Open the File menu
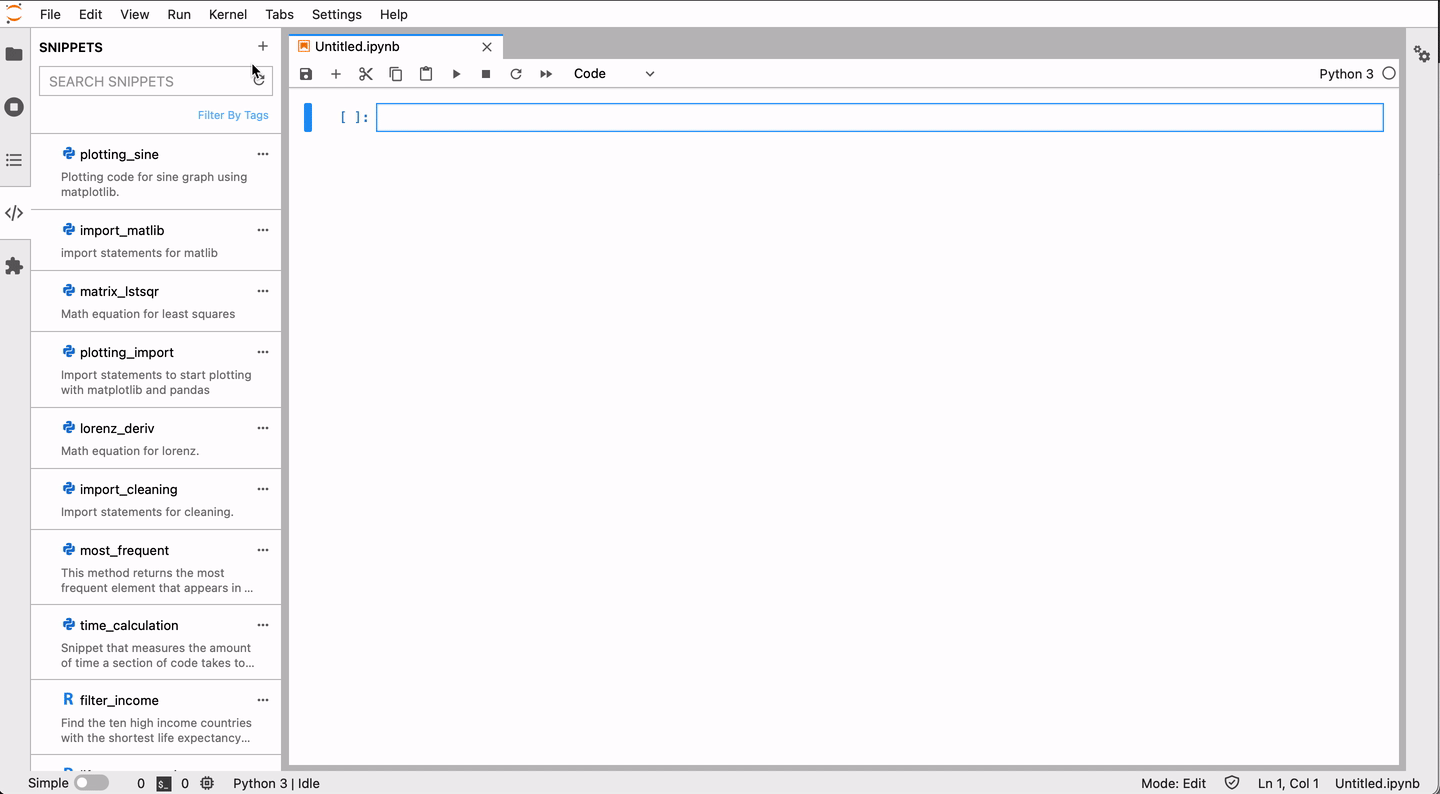This screenshot has width=1440, height=794. (x=50, y=14)
